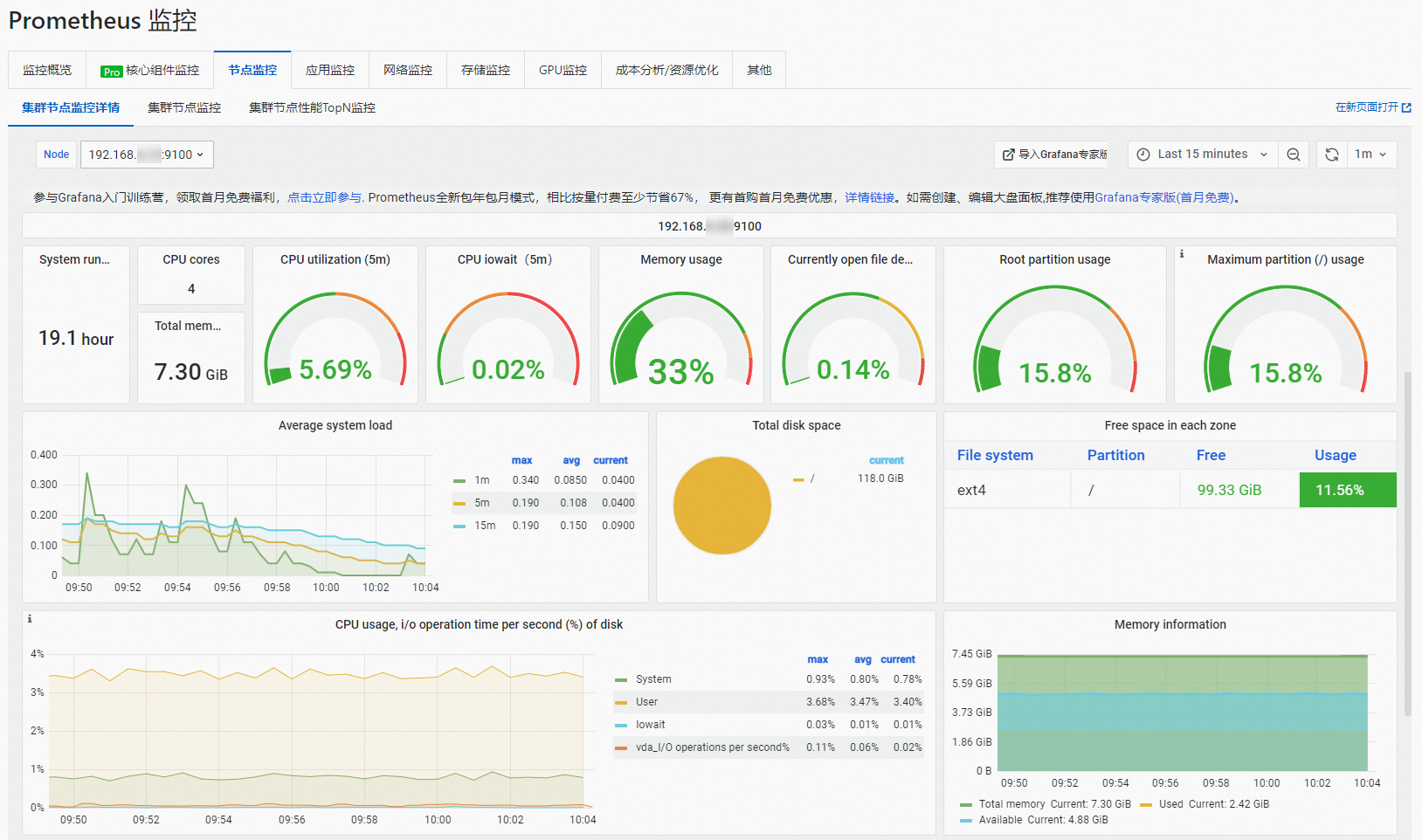Click the Average system load panel title

coord(335,425)
